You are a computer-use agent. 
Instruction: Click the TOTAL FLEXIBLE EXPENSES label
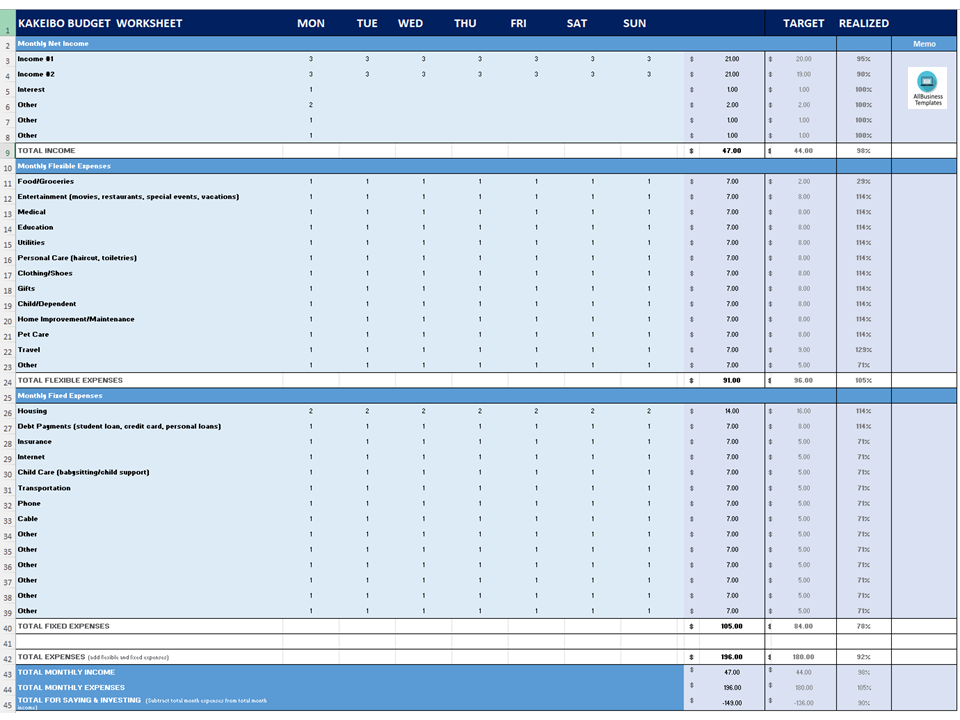(72, 380)
